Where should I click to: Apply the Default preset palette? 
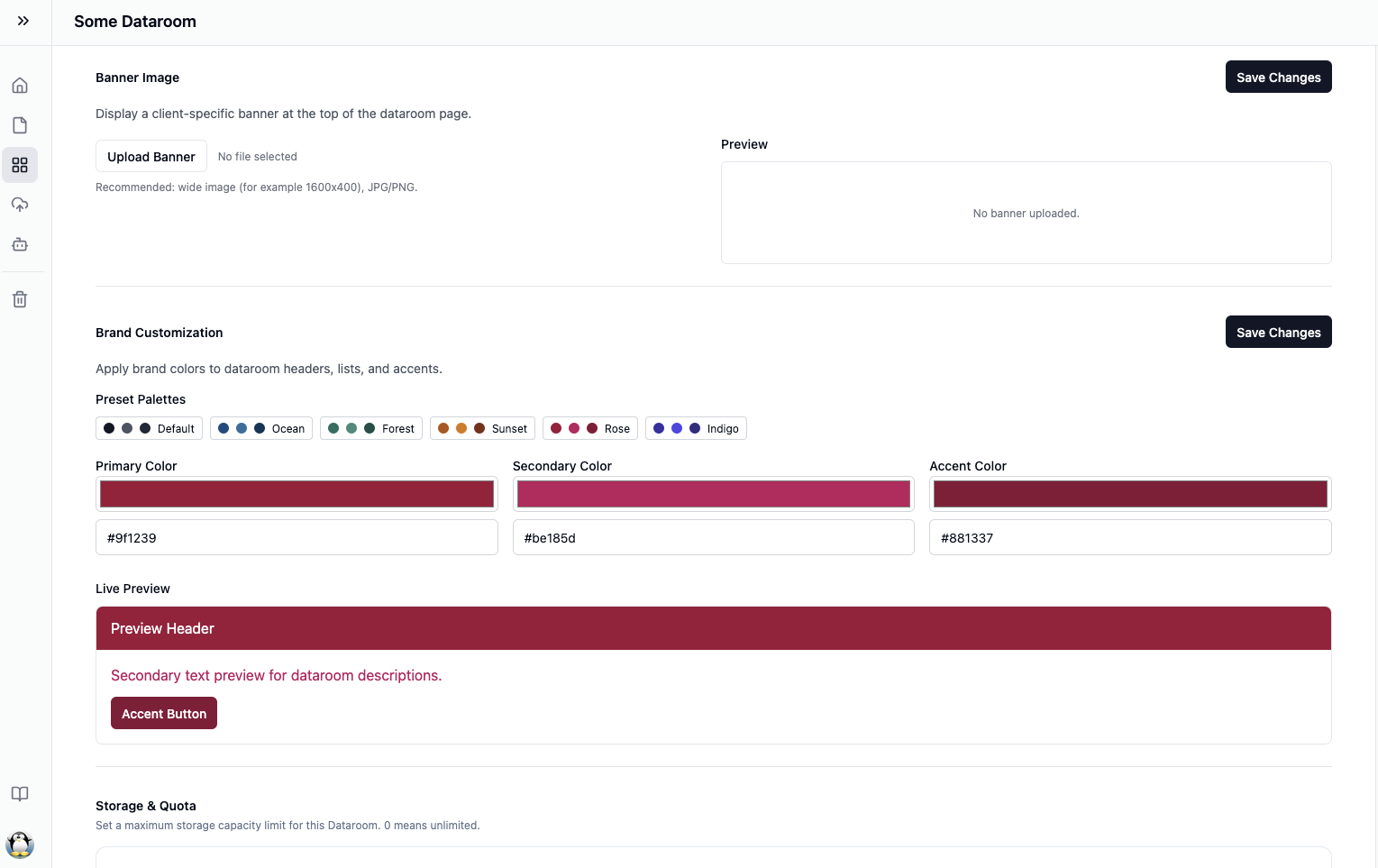[149, 429]
